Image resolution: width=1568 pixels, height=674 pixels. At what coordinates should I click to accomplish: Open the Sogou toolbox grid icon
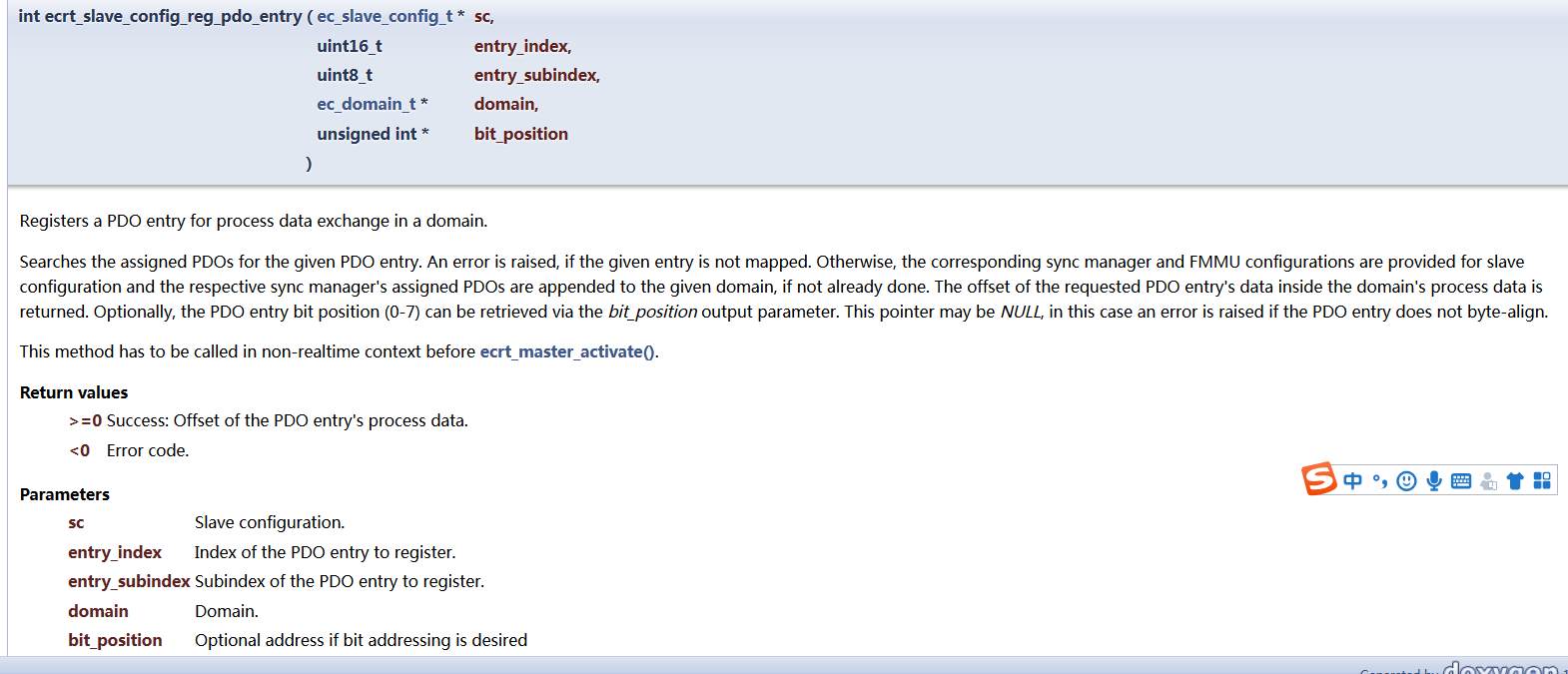point(1541,479)
